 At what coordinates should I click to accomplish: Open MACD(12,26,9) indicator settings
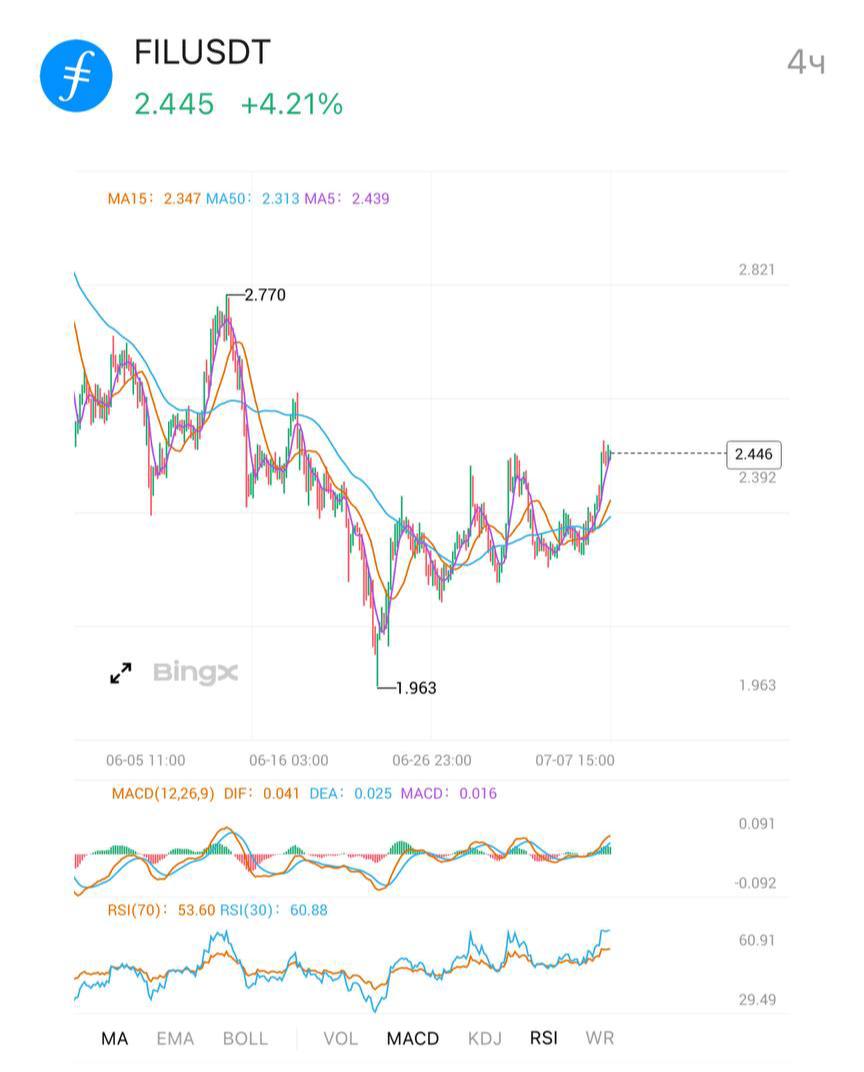[163, 793]
